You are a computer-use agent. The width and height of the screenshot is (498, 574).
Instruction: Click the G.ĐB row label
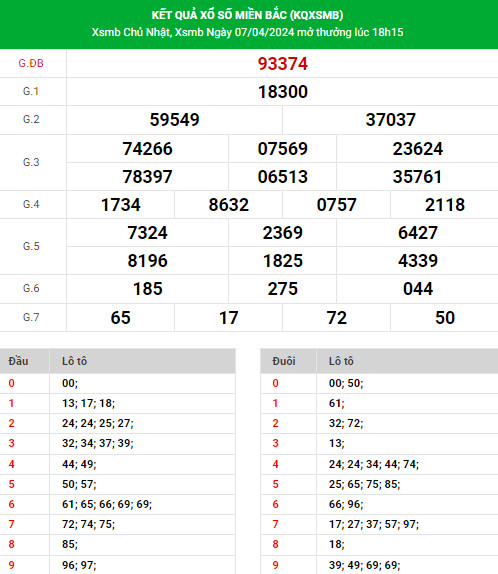31,63
